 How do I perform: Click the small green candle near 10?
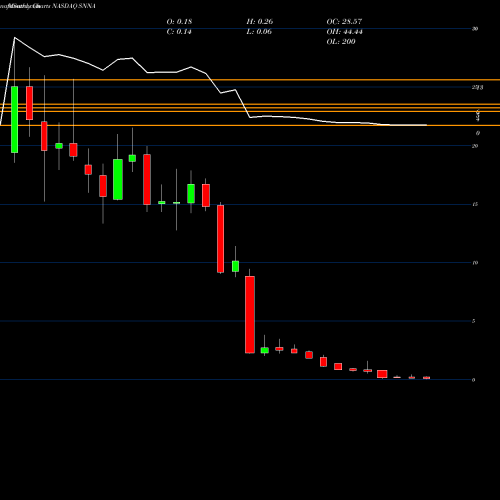click(x=235, y=266)
